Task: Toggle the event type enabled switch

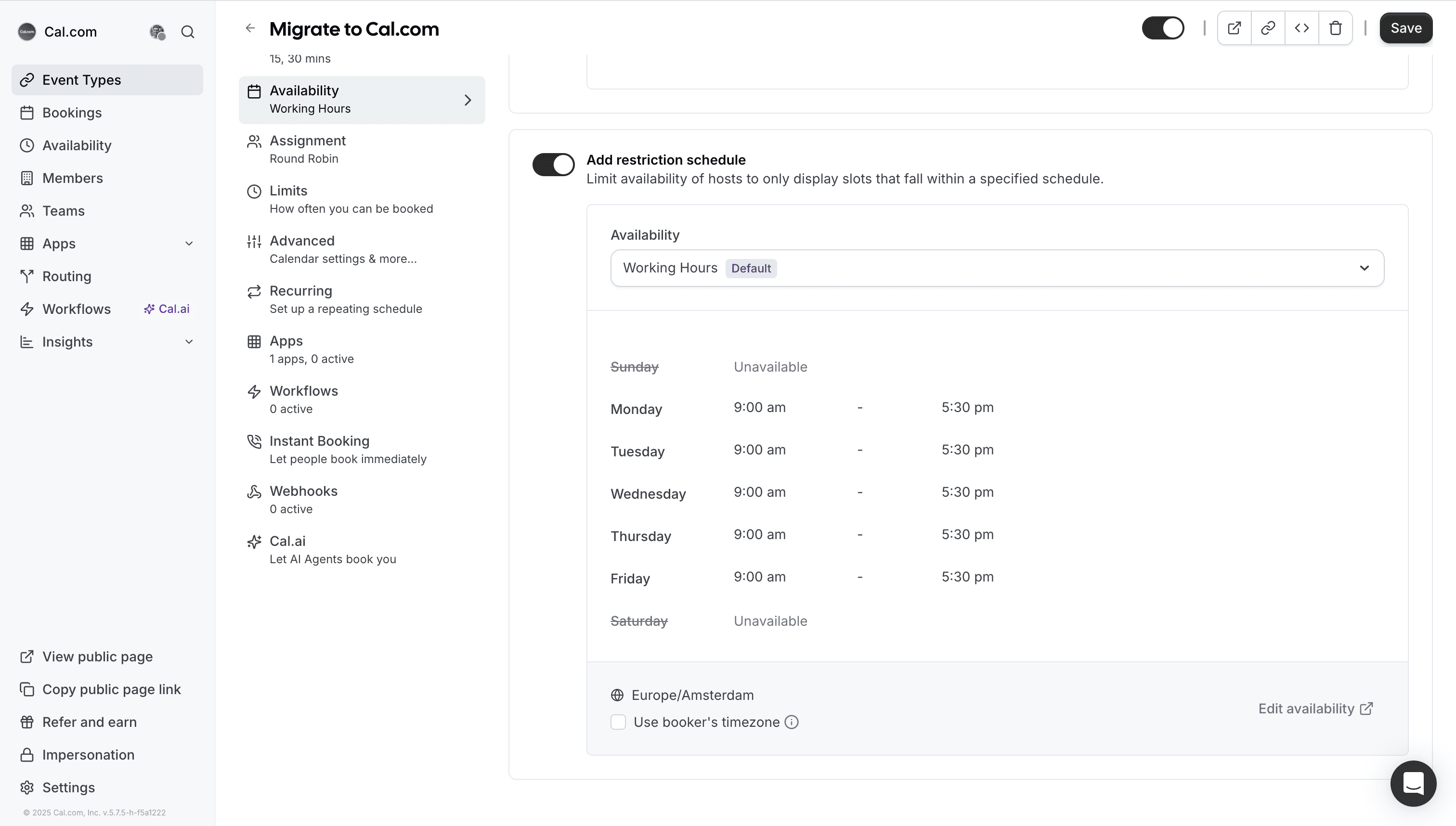Action: point(1163,28)
